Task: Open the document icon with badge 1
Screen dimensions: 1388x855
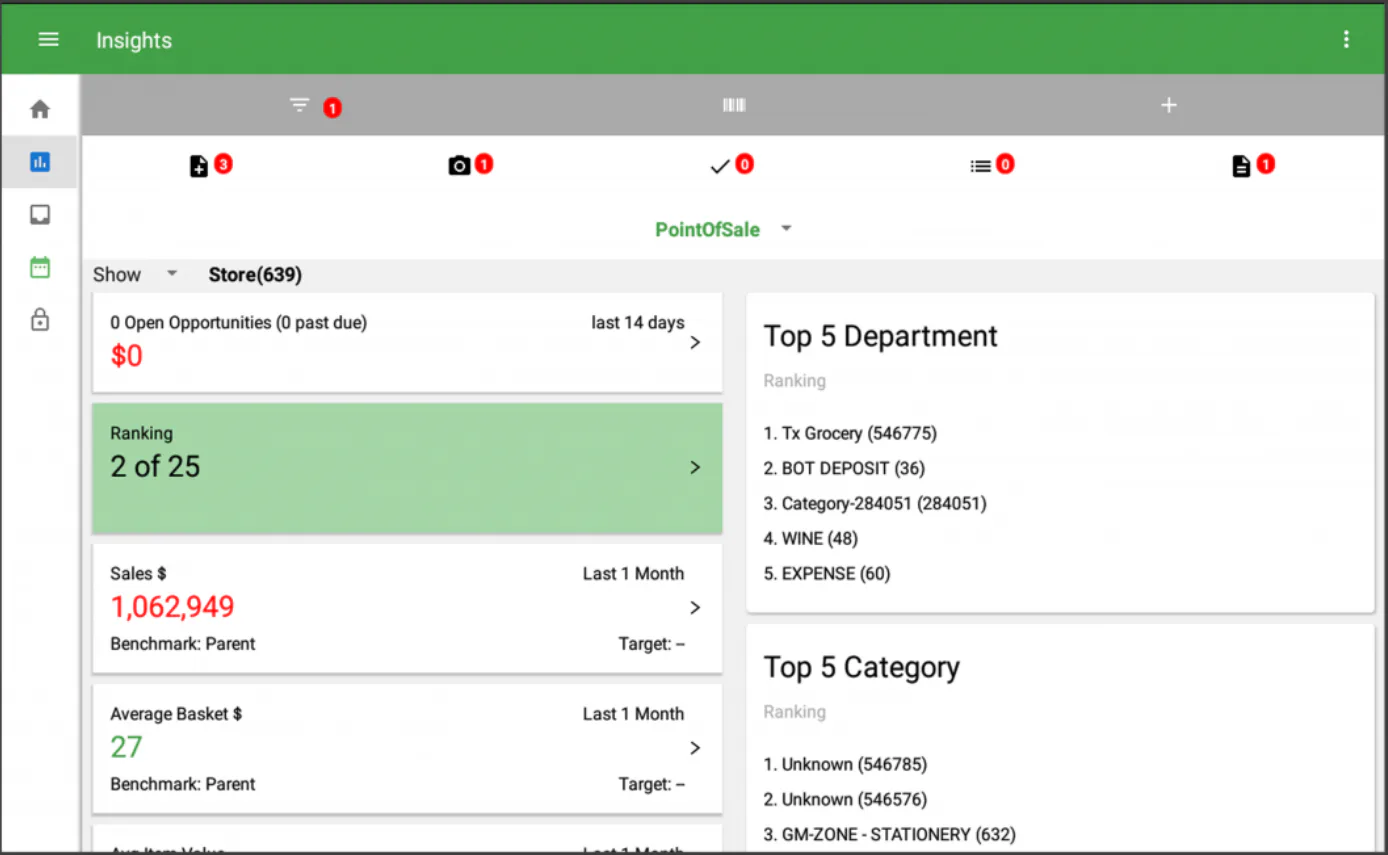Action: (1240, 165)
